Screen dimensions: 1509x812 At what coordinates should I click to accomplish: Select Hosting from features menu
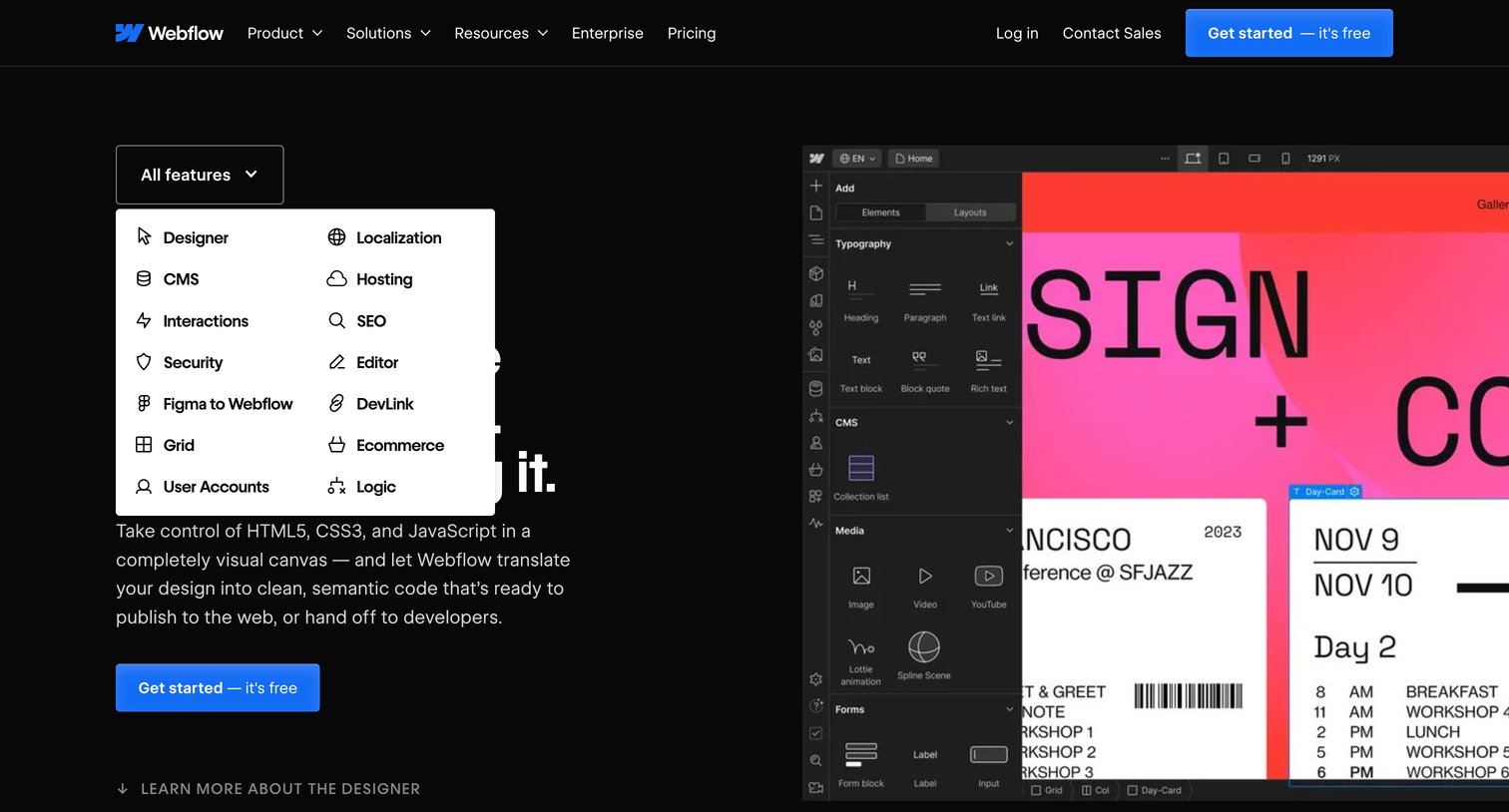(x=370, y=279)
